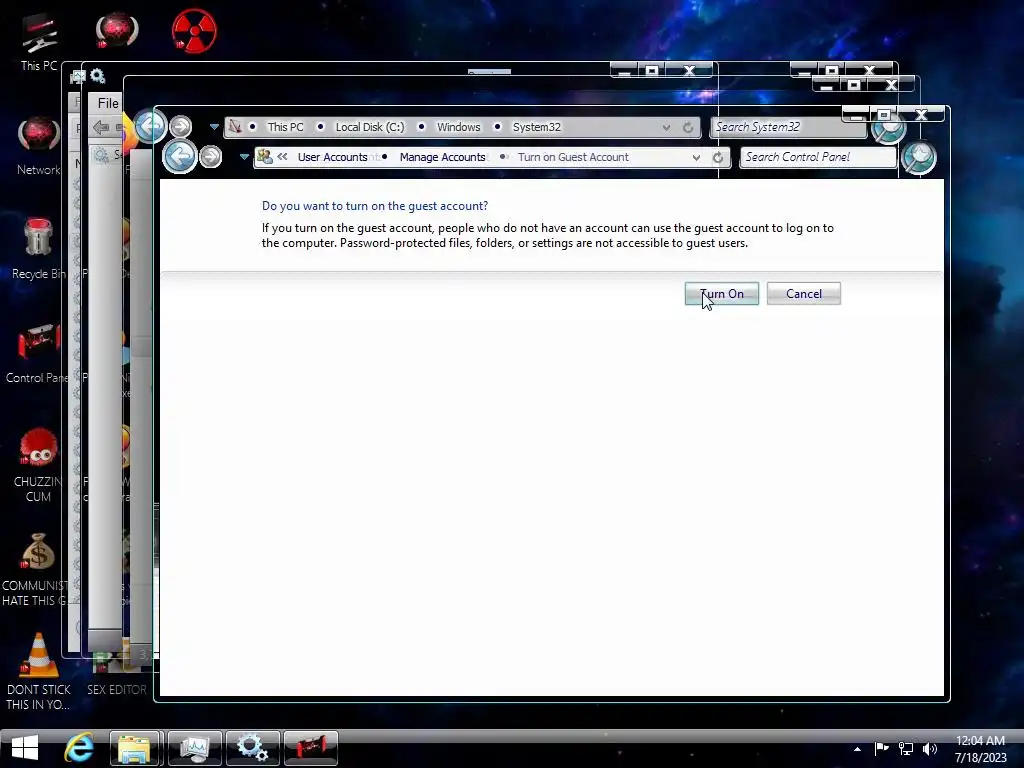Navigate to Manage Accounts breadcrumb
The height and width of the screenshot is (768, 1024).
click(442, 157)
